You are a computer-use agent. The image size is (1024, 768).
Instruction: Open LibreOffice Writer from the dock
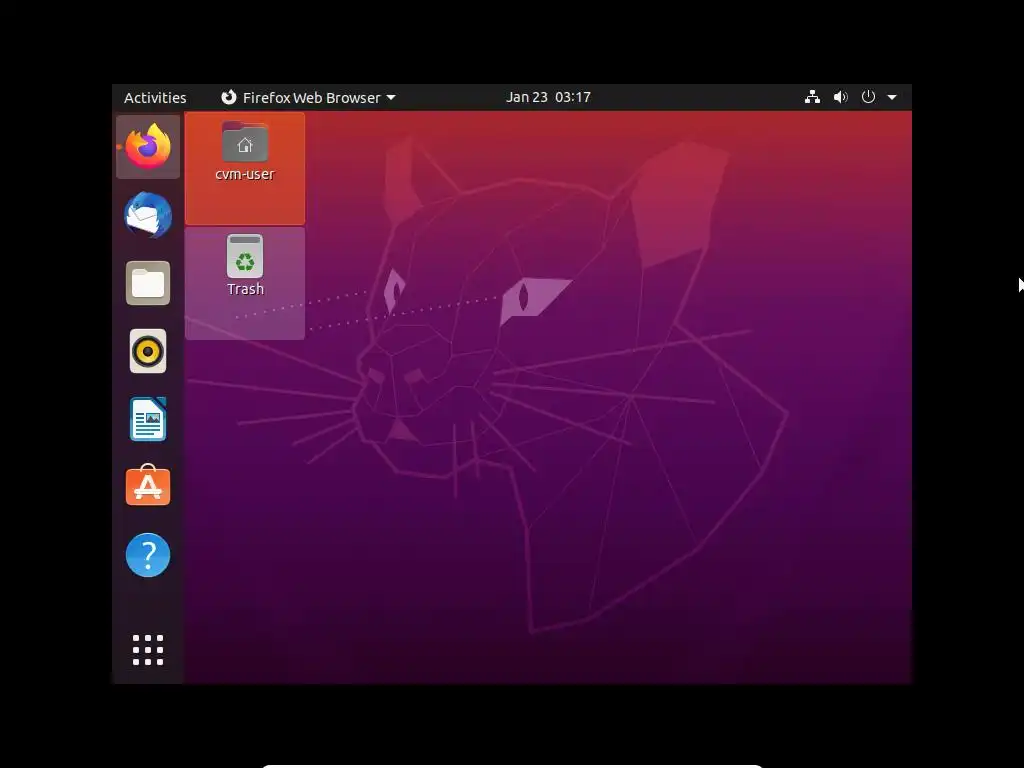pyautogui.click(x=148, y=419)
